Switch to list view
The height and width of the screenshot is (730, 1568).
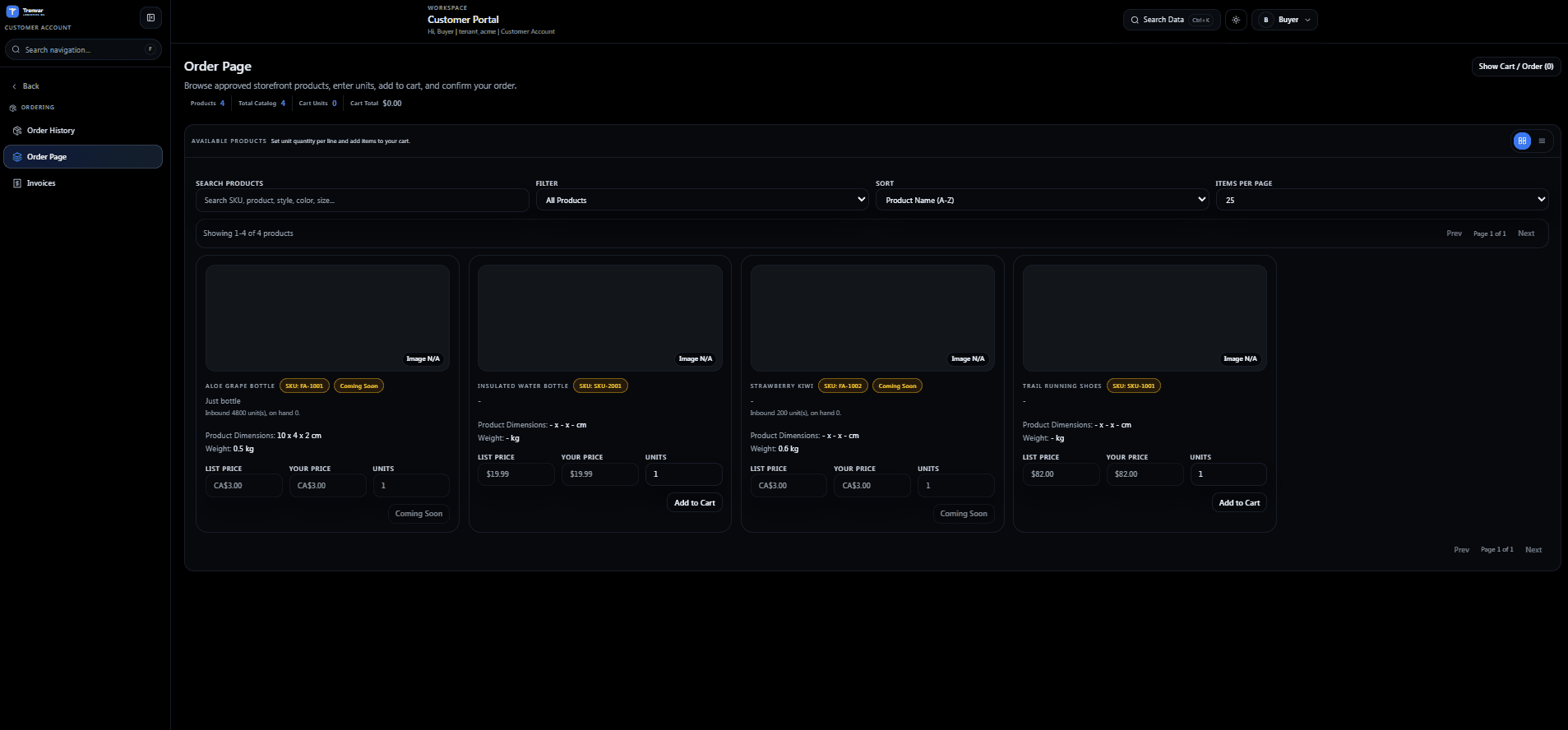(1542, 141)
